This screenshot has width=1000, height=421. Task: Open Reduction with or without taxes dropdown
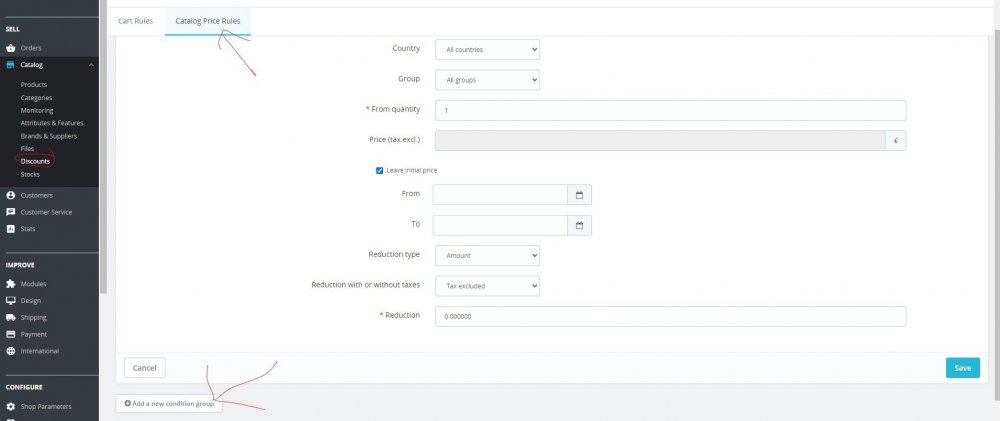[487, 286]
